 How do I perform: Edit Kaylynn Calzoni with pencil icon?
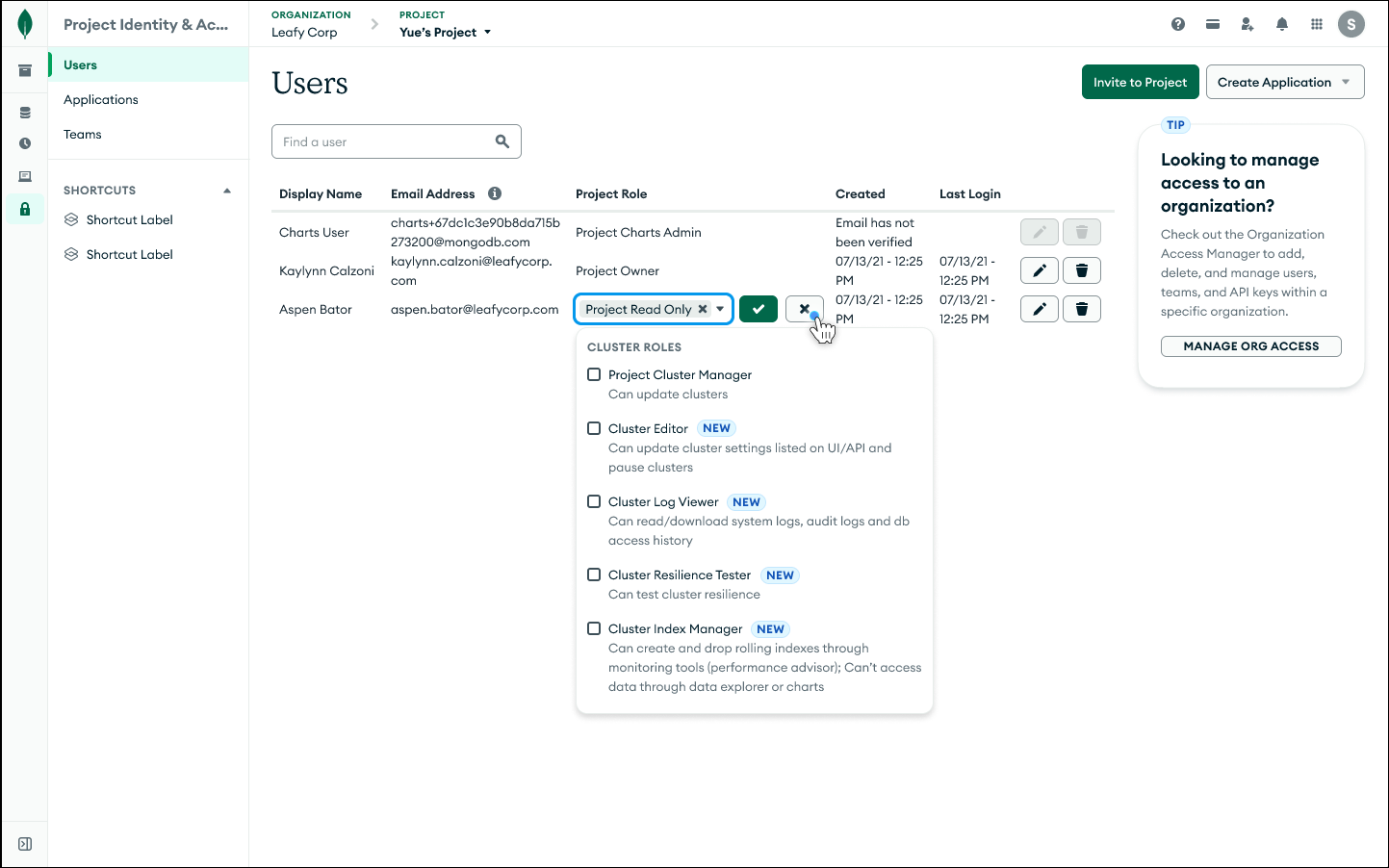click(x=1040, y=270)
